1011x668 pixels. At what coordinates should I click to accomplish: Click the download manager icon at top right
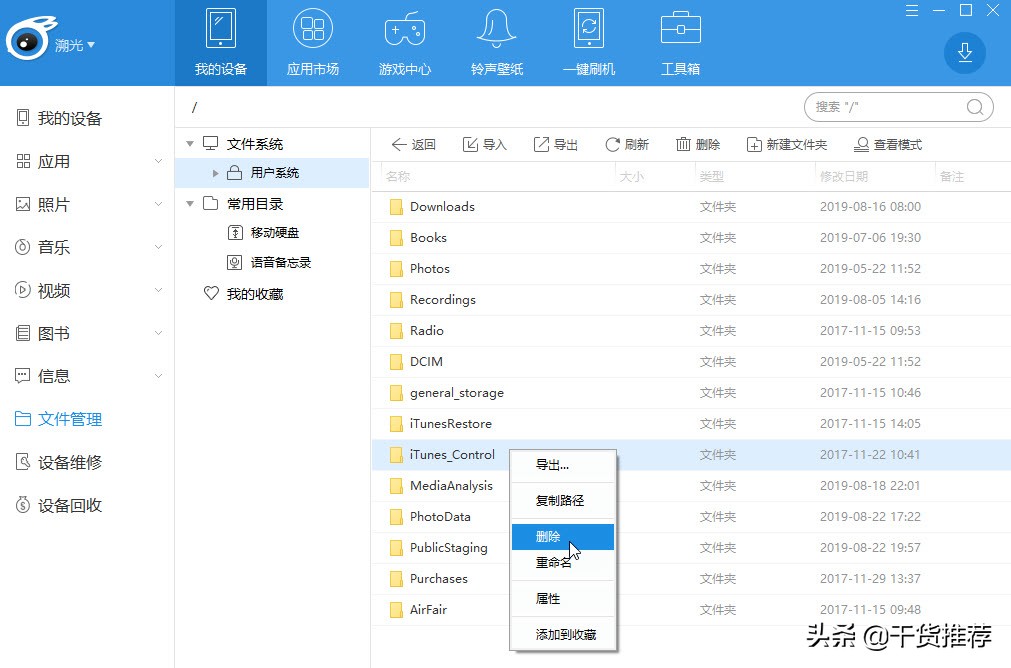(x=963, y=52)
